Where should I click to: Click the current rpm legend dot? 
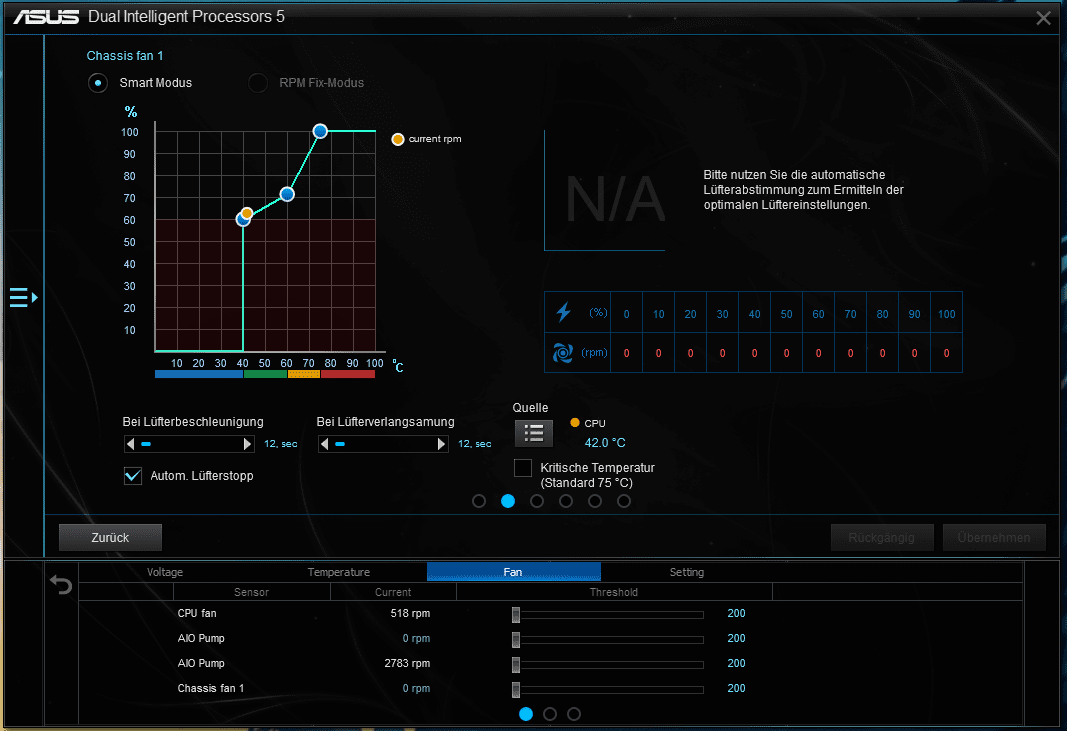click(398, 140)
